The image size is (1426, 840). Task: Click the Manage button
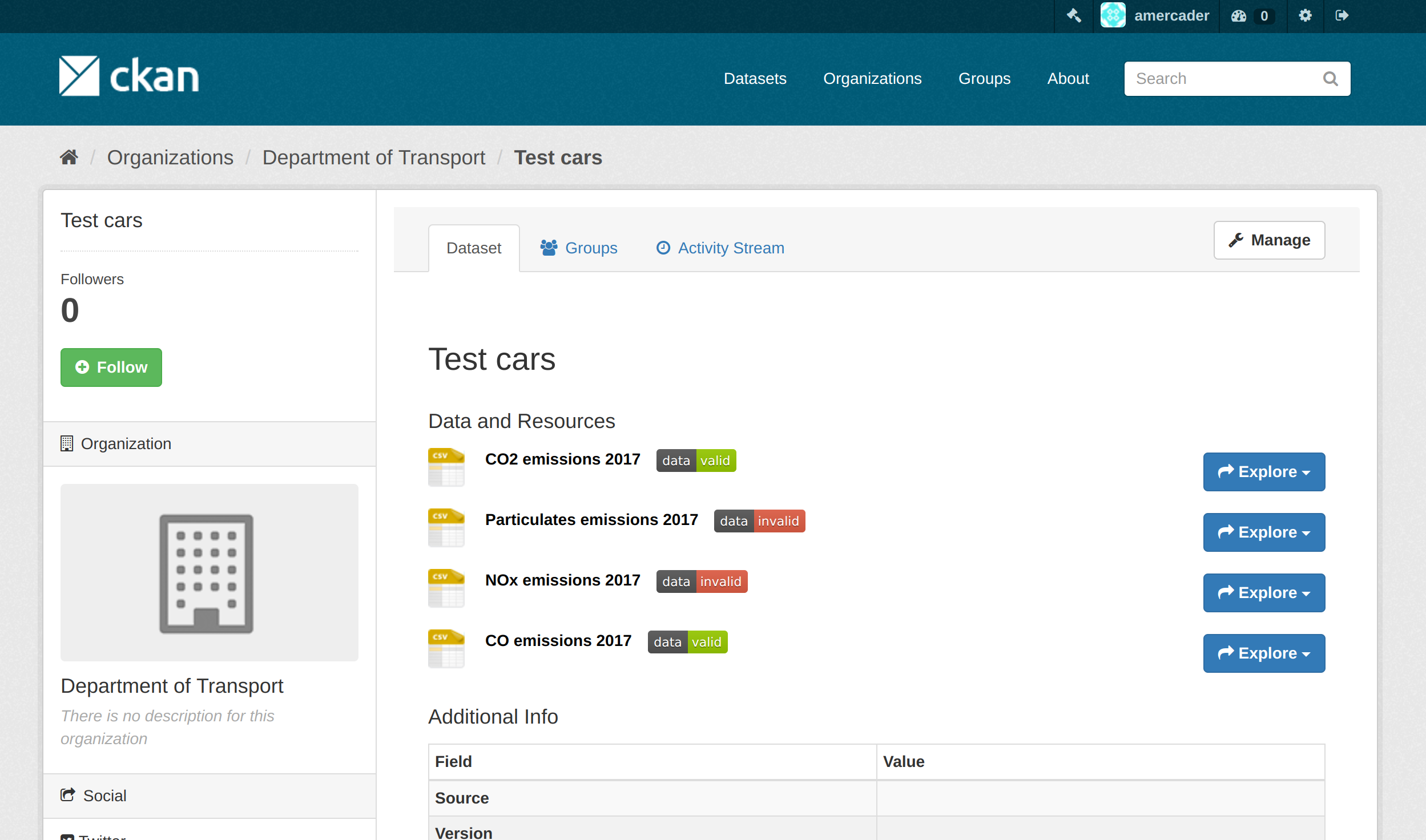click(1268, 240)
